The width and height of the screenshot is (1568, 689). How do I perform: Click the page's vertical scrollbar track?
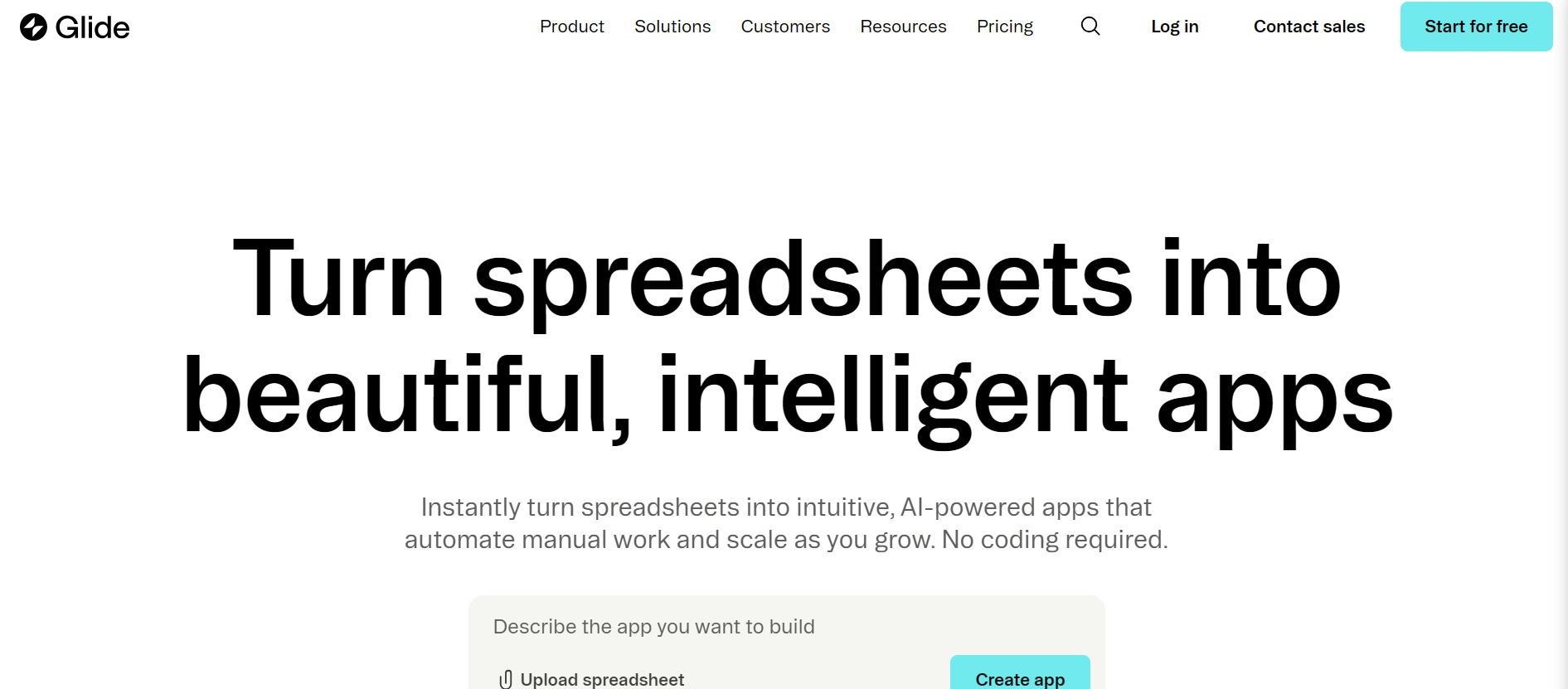1561,373
